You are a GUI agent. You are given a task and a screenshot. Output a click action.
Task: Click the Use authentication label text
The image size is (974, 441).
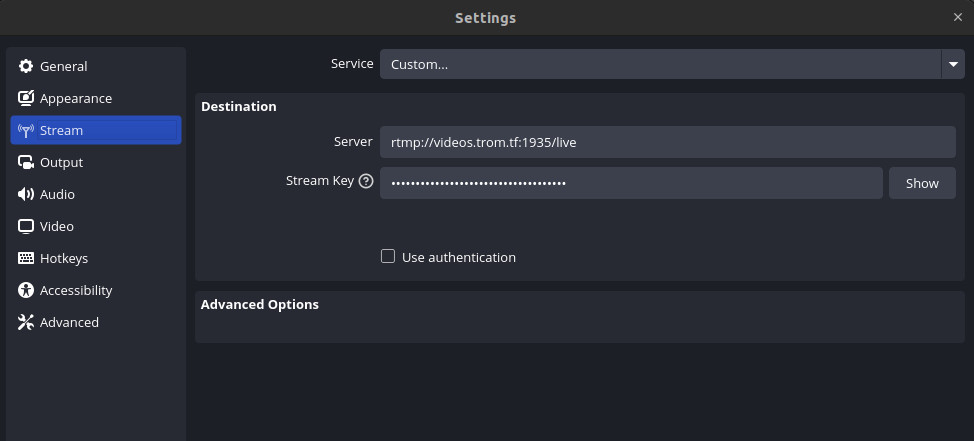458,257
